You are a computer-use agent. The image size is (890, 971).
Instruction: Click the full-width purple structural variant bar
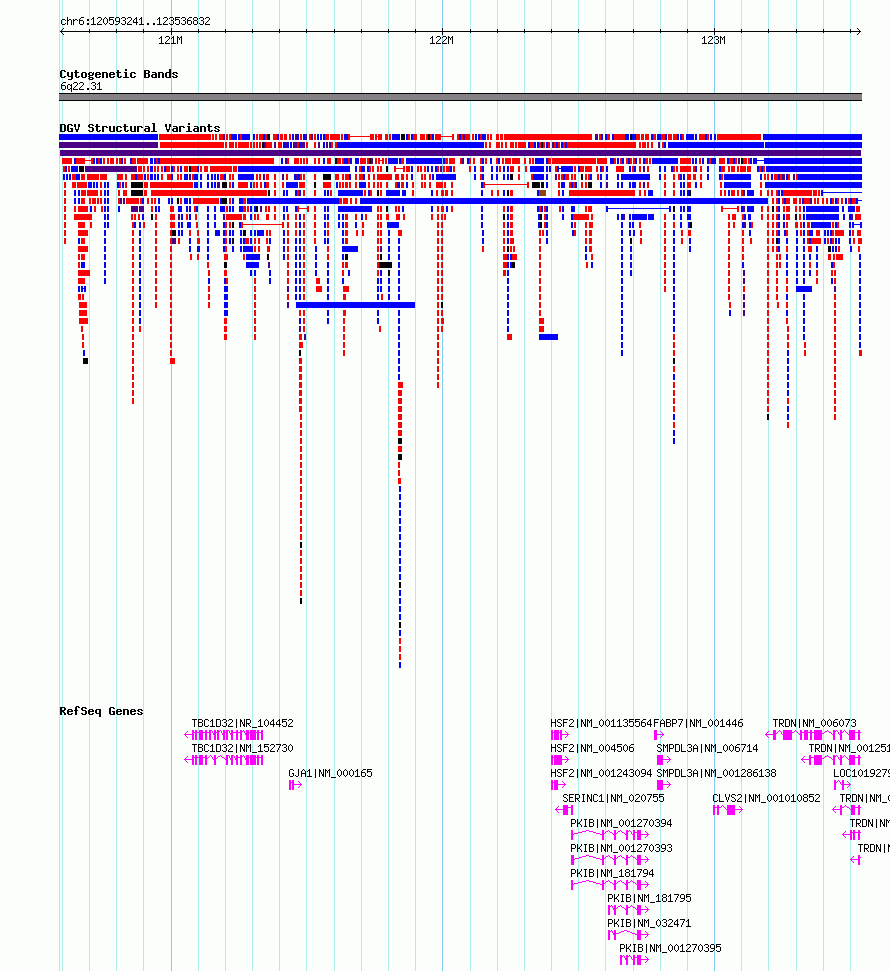460,153
